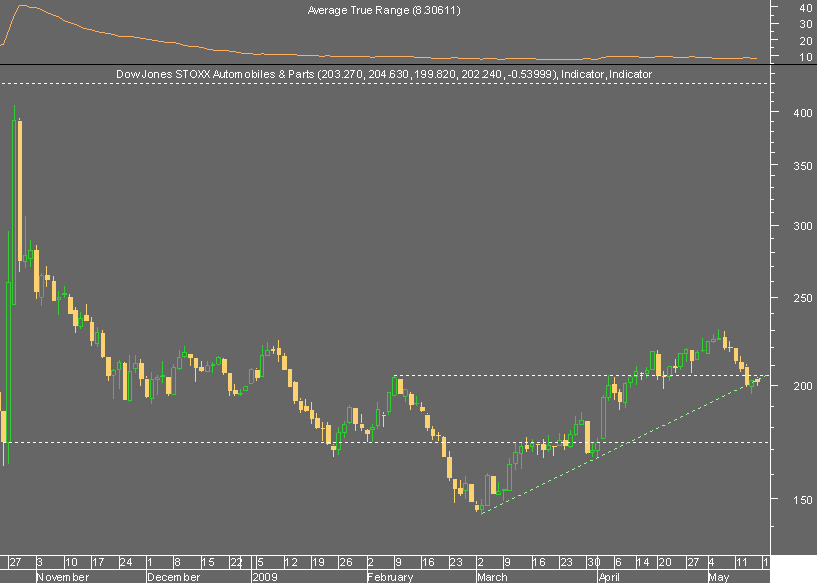
Task: Select the April month label
Action: [609, 577]
